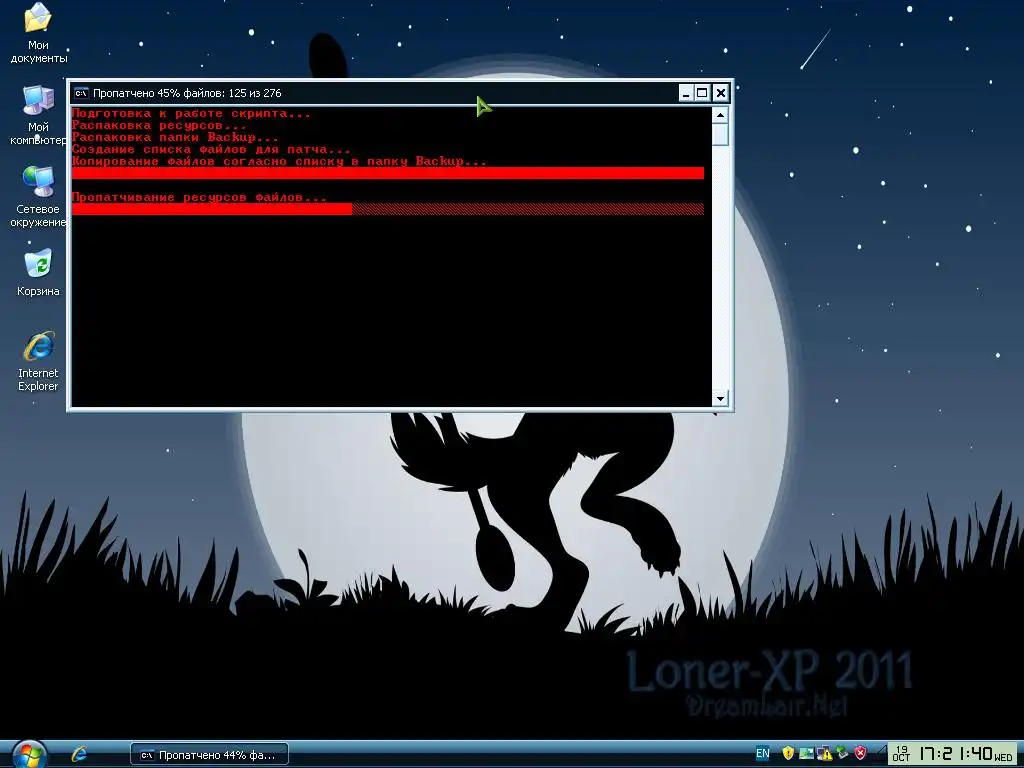Click the line 'Пропатчивание ресурсов файлов...'
The width and height of the screenshot is (1024, 768).
point(199,197)
